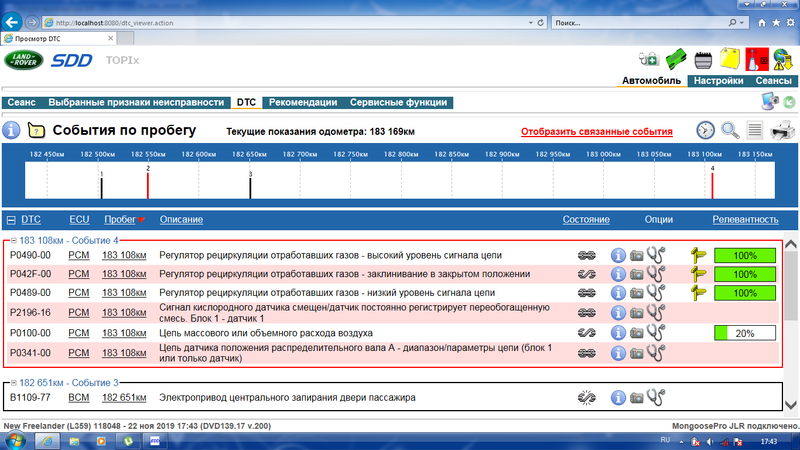The height and width of the screenshot is (450, 800).
Task: Open the Windows Start button
Action: click(x=15, y=440)
